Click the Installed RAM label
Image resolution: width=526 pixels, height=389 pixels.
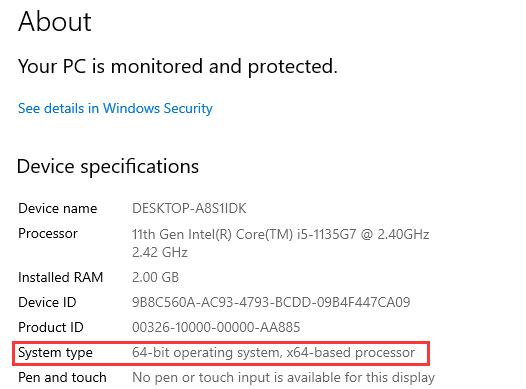tap(61, 278)
